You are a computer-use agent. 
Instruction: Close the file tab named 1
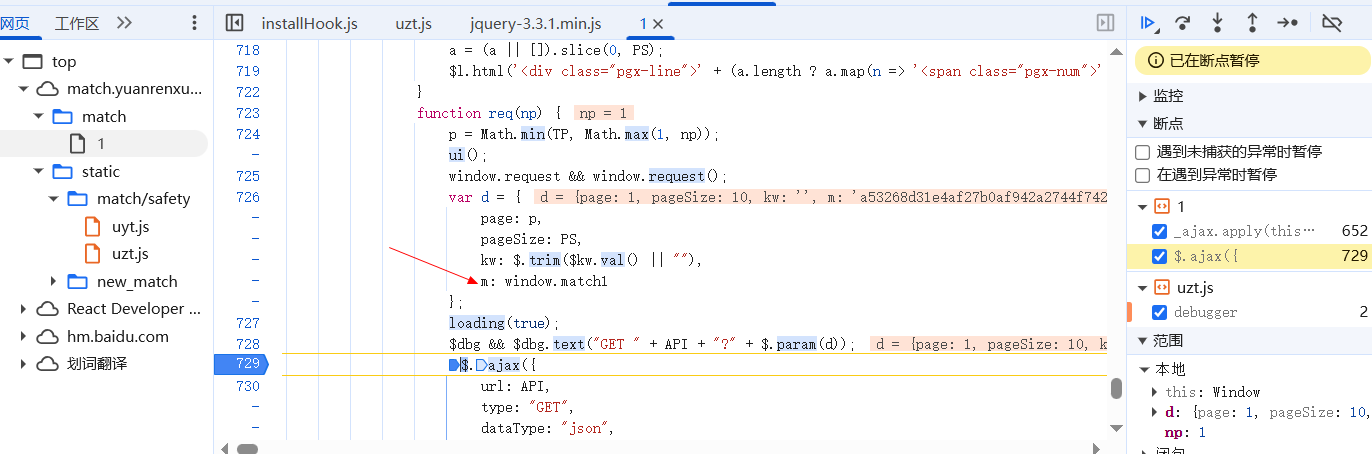tap(659, 23)
